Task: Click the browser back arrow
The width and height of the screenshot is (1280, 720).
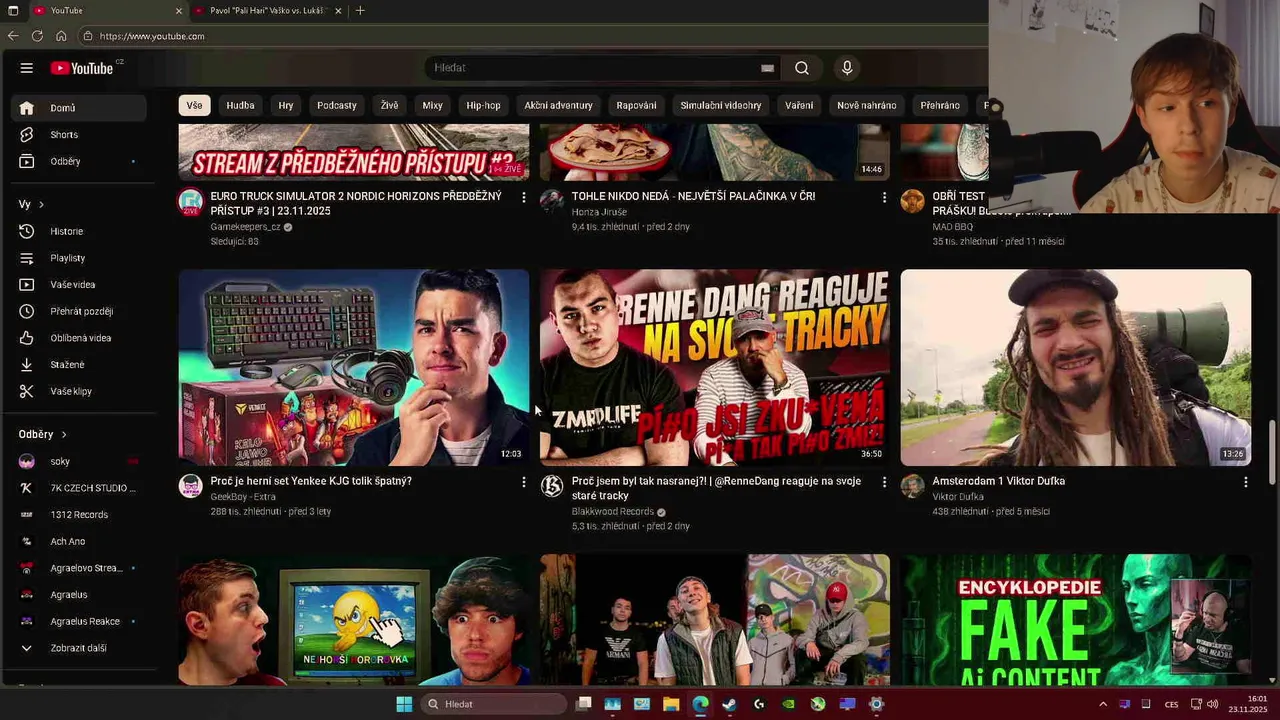Action: [x=13, y=36]
